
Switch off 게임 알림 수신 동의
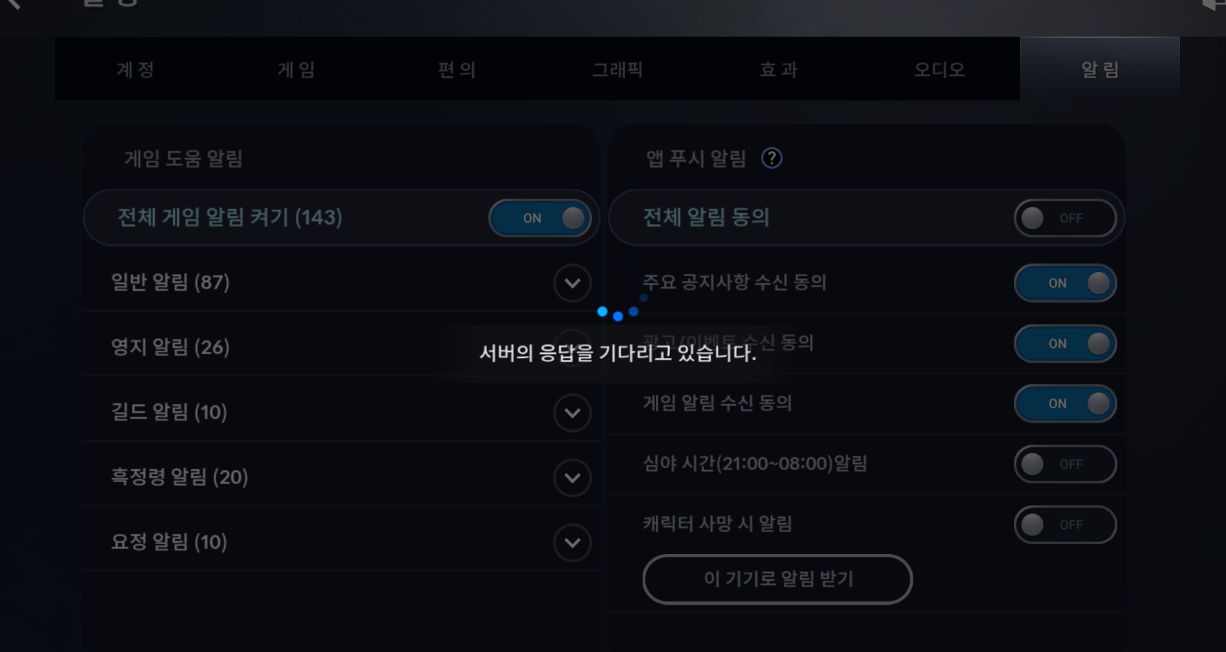[x=1065, y=404]
